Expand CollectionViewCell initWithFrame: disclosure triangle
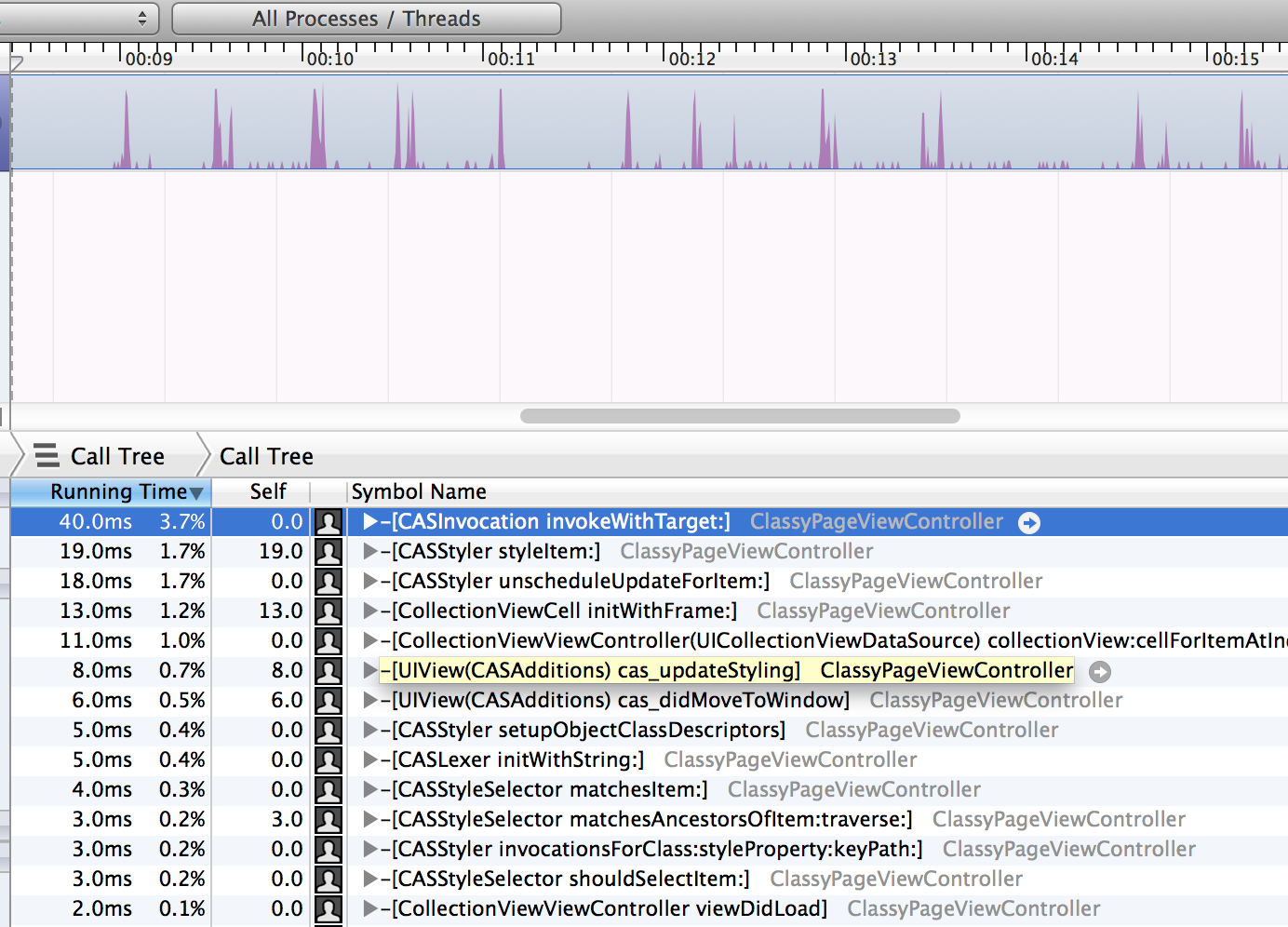This screenshot has height=927, width=1288. coord(370,611)
